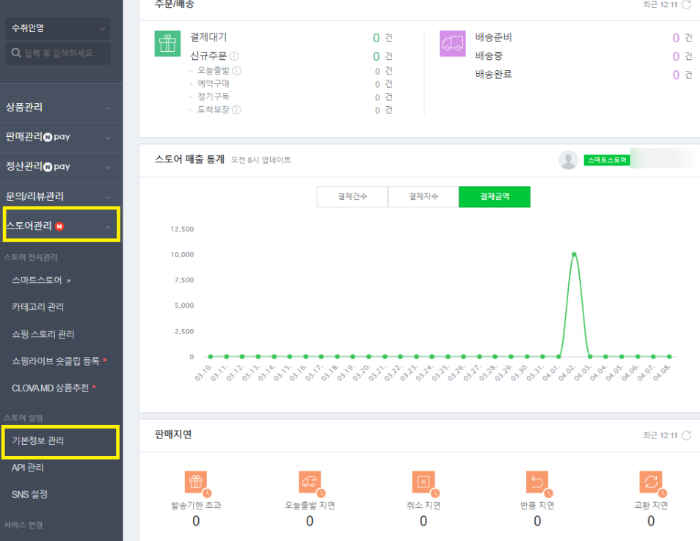Click the info icon next to 신규주문

coord(234,56)
